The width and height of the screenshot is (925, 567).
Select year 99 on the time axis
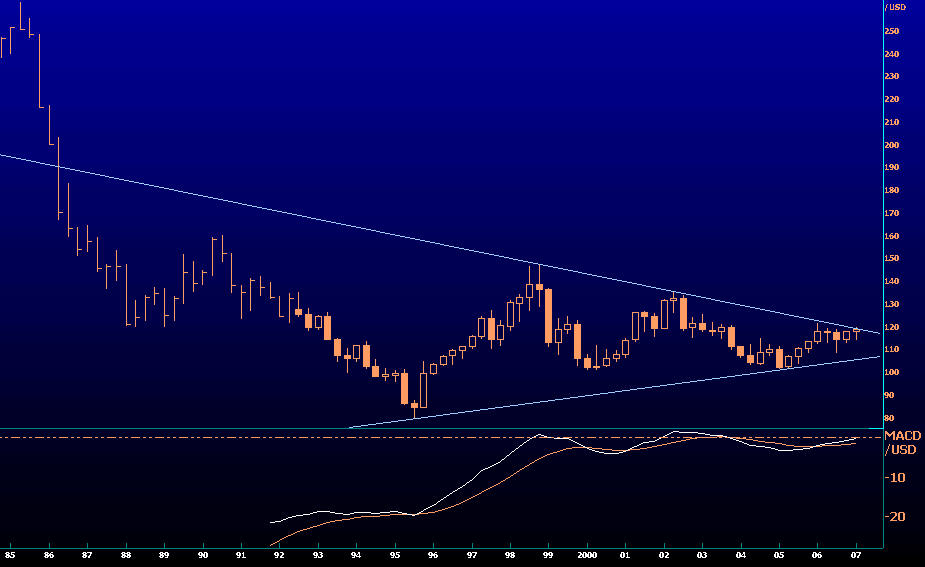pos(548,555)
